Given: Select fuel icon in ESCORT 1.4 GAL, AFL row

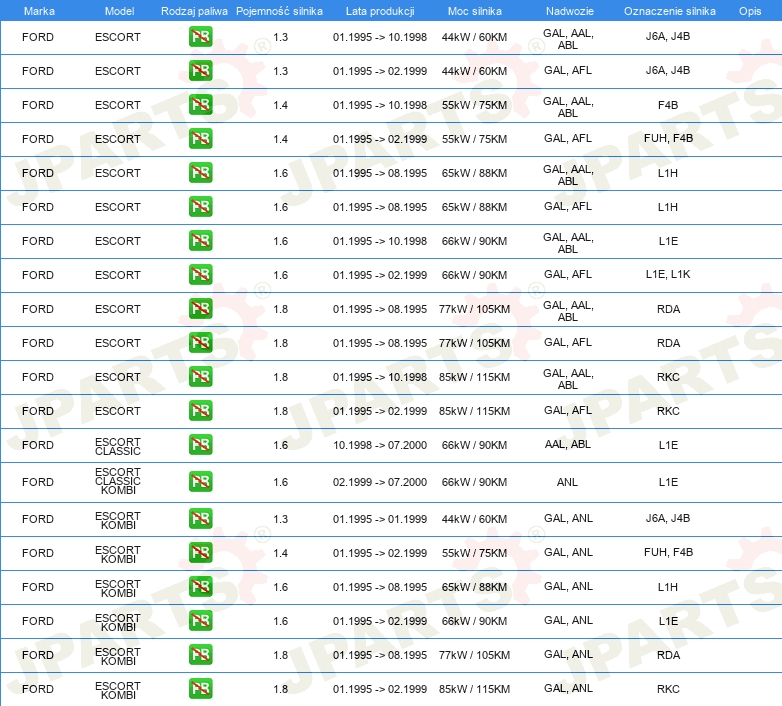Looking at the screenshot, I should click(x=200, y=139).
